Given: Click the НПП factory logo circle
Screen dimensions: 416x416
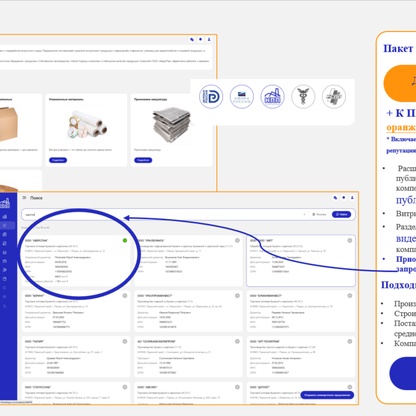Looking at the screenshot, I should pos(272,97).
